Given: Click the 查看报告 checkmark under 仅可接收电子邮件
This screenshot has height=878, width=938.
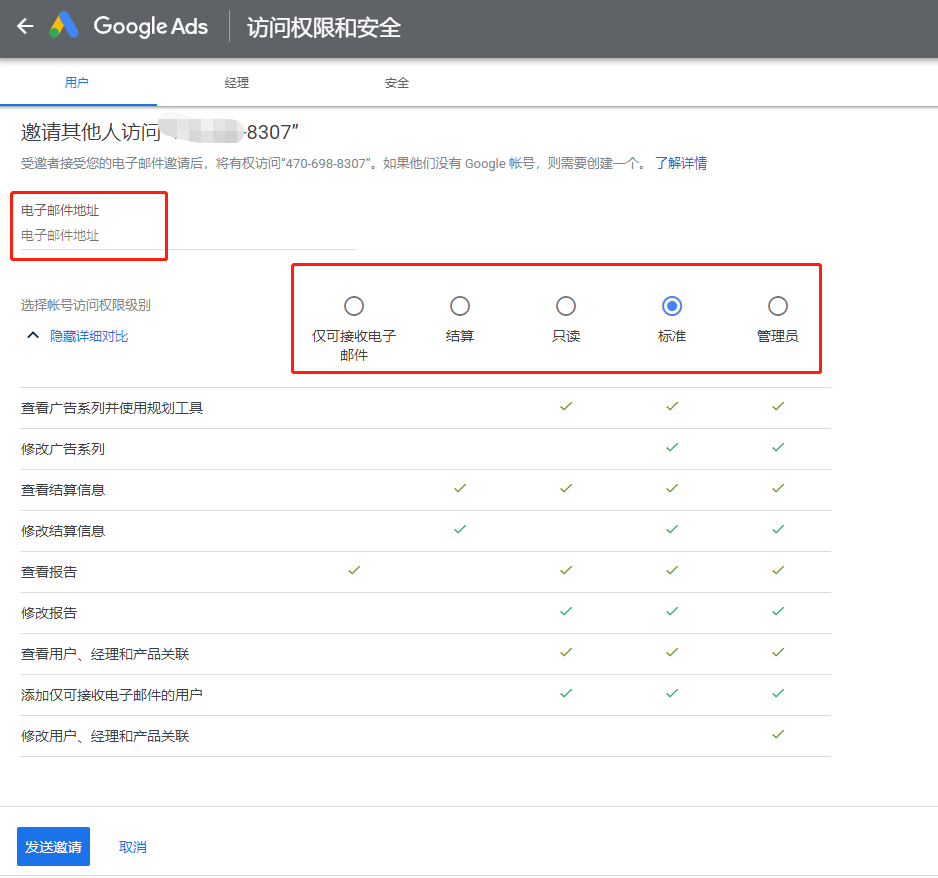Looking at the screenshot, I should 354,570.
